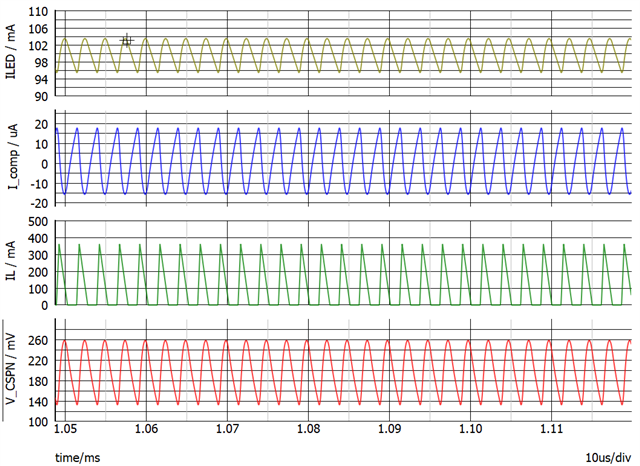
Task: Click the 500 value on IL axis
Action: 38,222
